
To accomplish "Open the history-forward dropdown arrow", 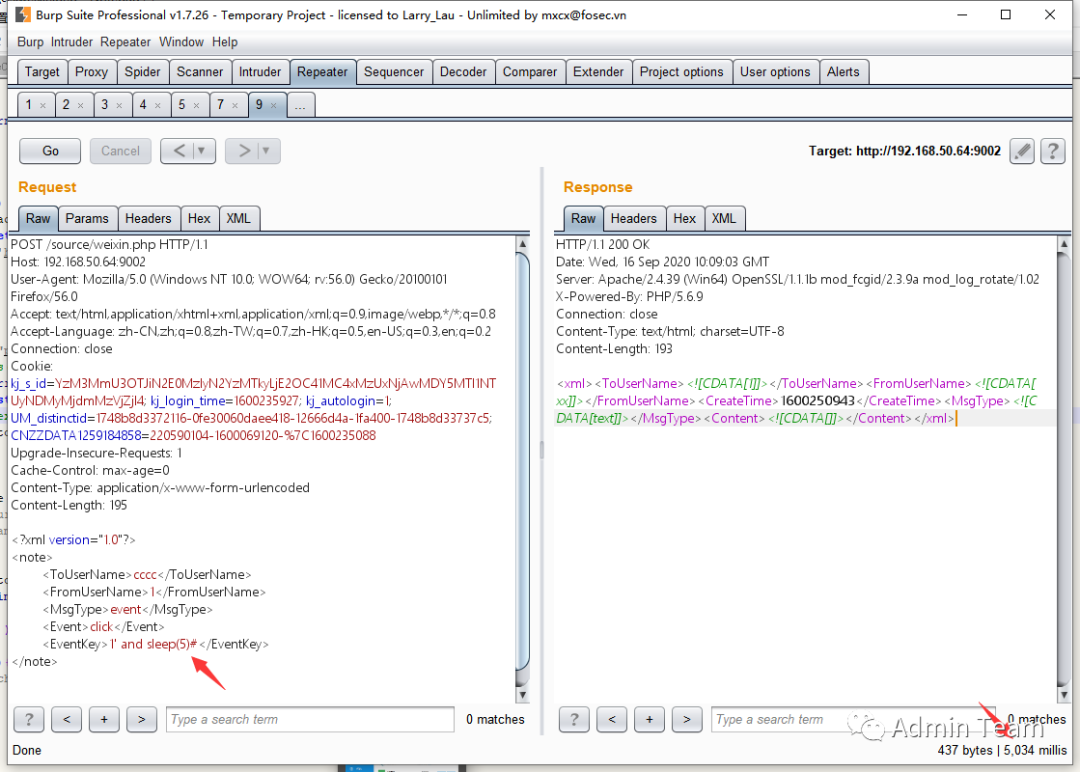I will coord(267,151).
